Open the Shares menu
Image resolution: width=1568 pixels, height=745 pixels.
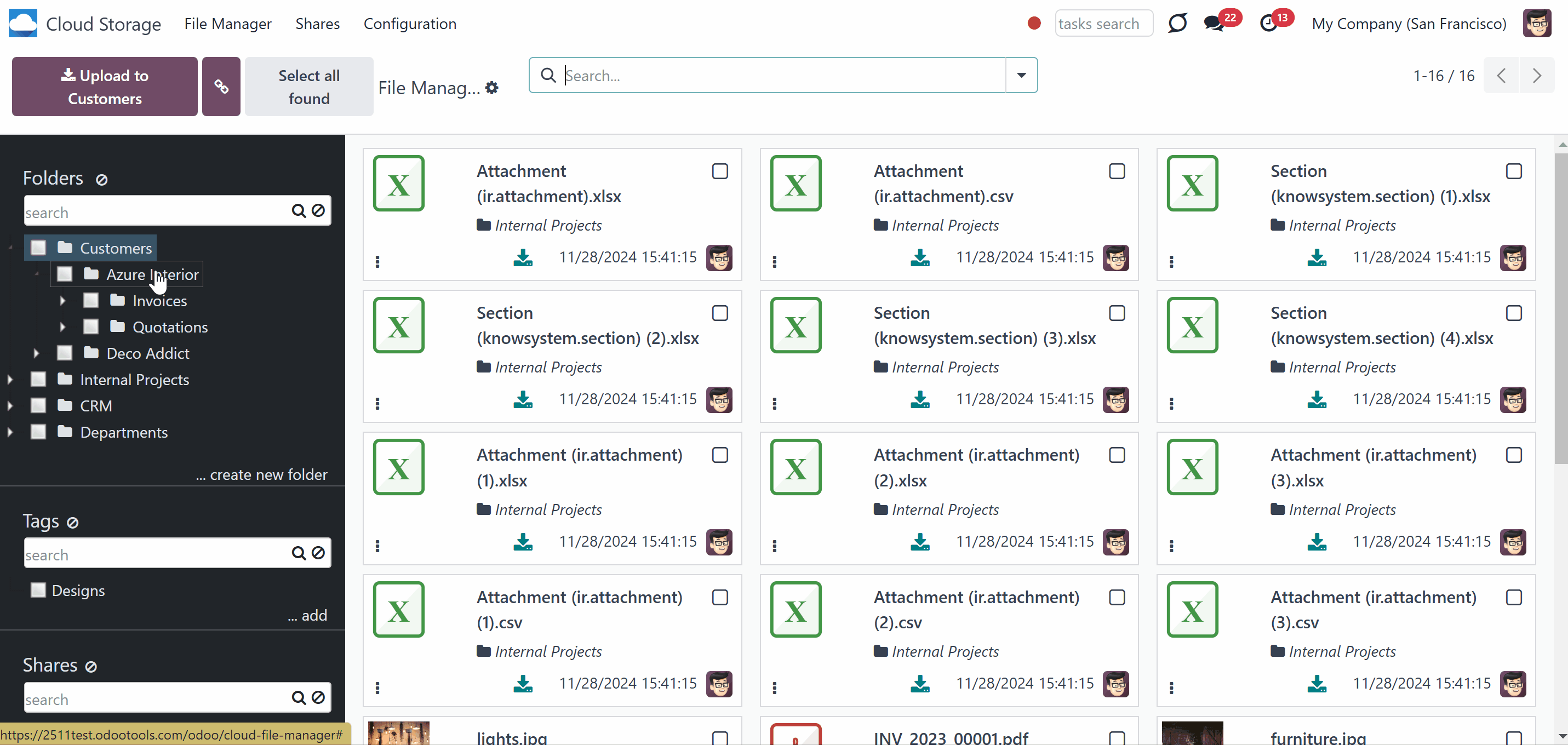(317, 24)
